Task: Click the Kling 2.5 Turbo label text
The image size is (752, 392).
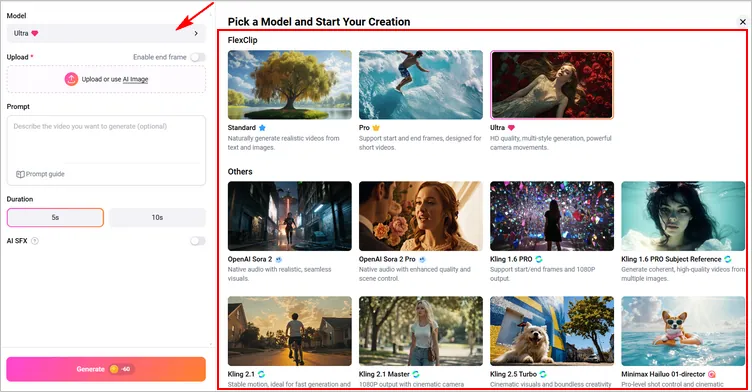Action: coord(513,374)
